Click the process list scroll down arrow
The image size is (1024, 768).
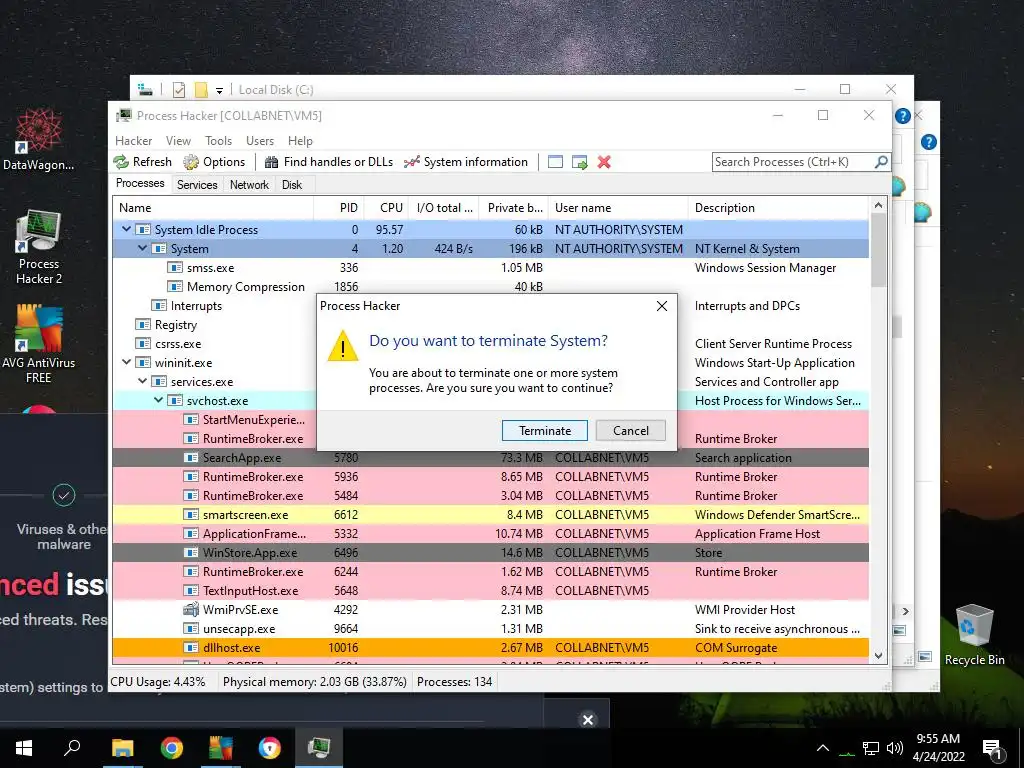point(878,656)
